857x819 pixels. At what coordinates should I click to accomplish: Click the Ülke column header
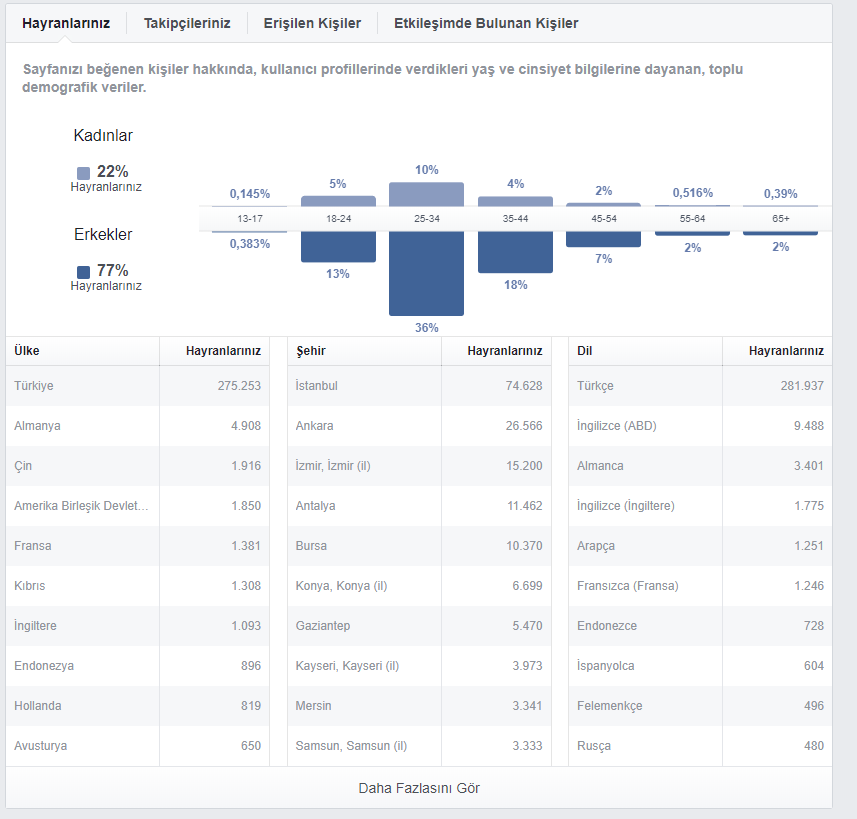(x=27, y=350)
